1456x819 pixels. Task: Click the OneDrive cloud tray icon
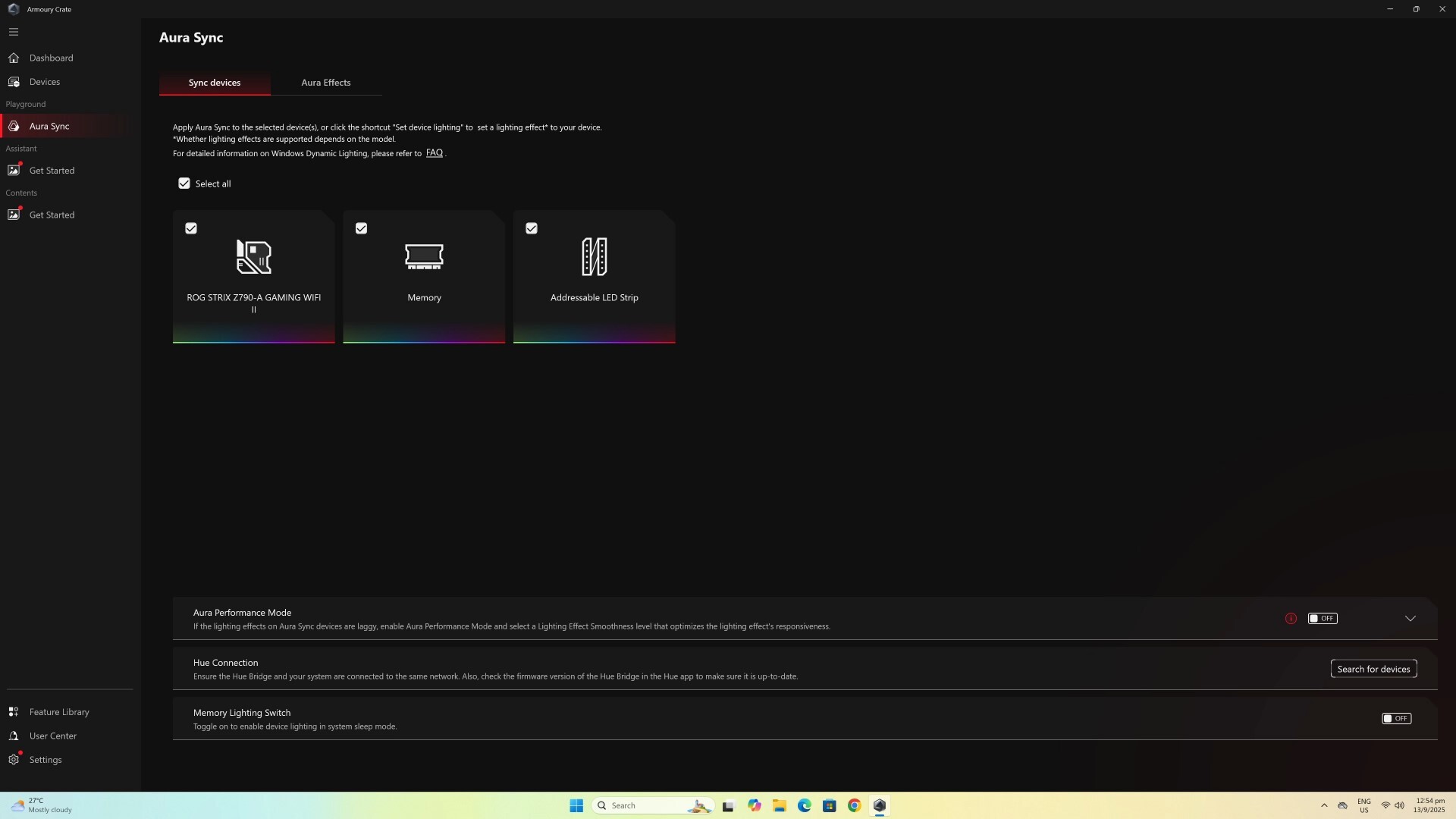click(1342, 805)
